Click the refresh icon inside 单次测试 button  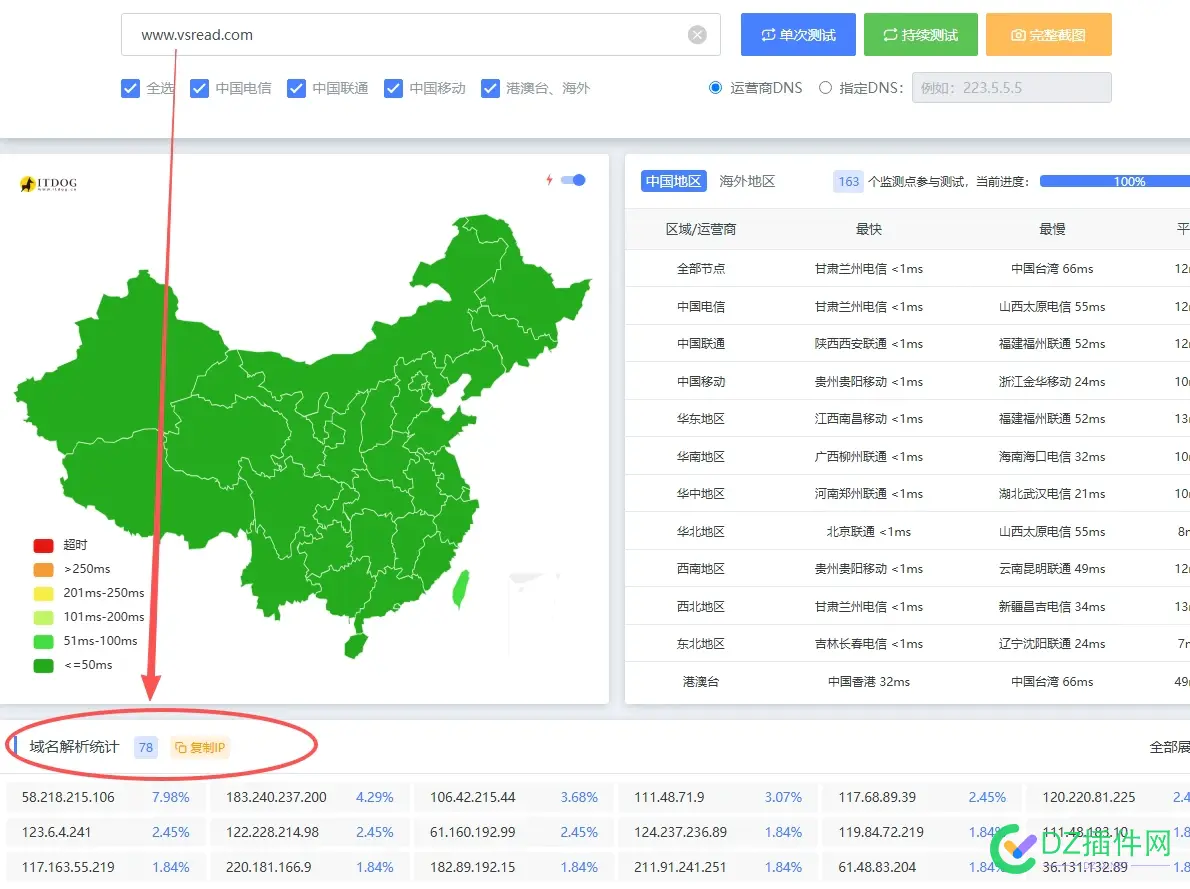point(769,34)
